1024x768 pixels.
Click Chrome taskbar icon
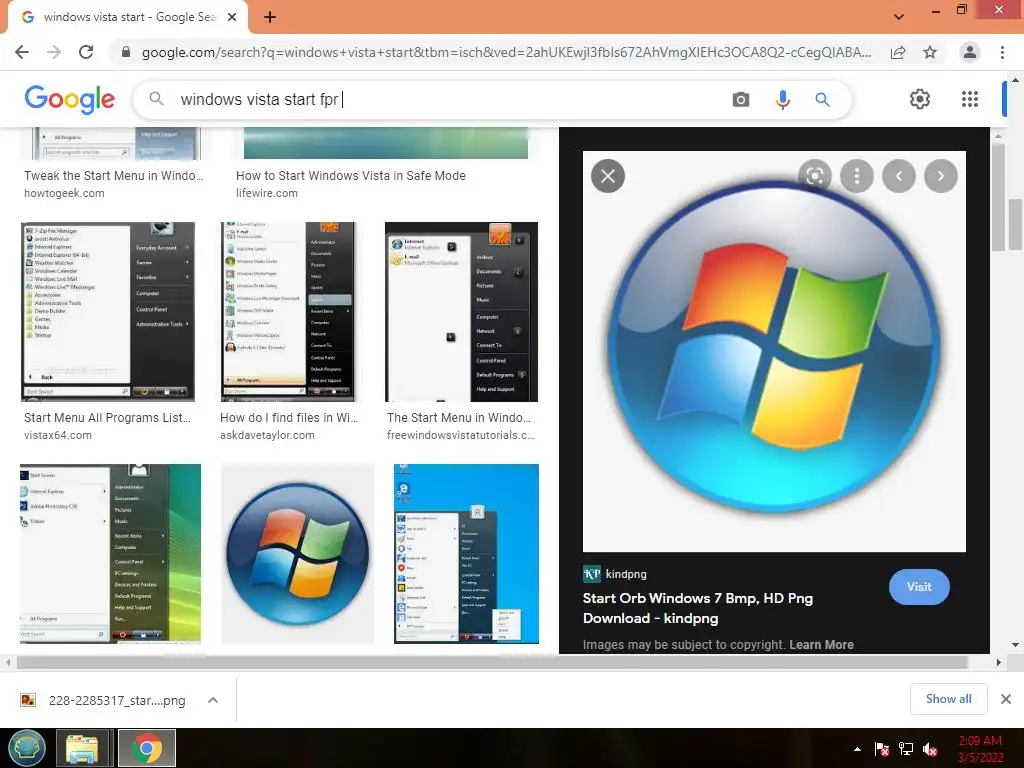[147, 748]
